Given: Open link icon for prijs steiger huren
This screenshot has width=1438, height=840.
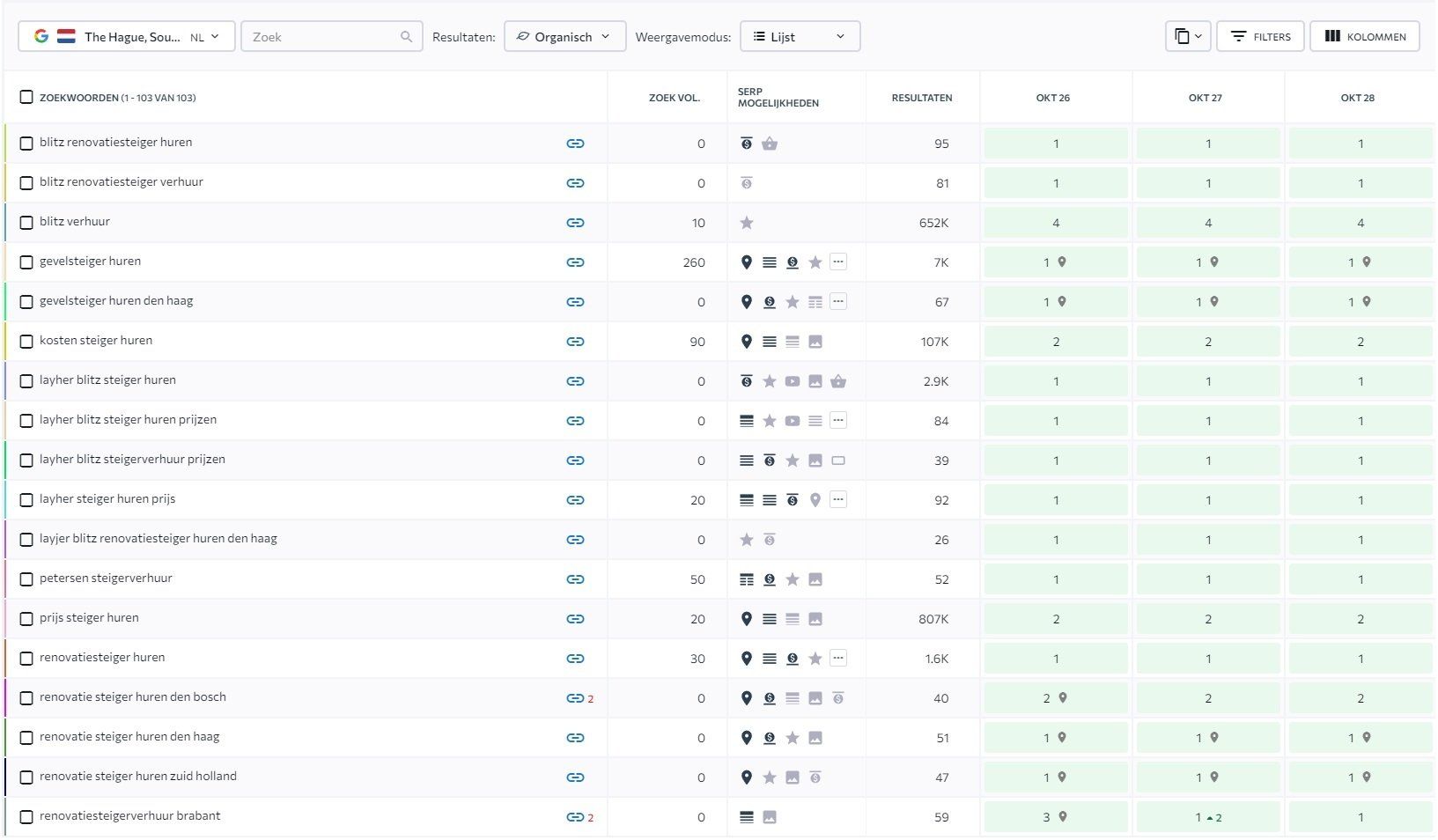Looking at the screenshot, I should (x=575, y=619).
